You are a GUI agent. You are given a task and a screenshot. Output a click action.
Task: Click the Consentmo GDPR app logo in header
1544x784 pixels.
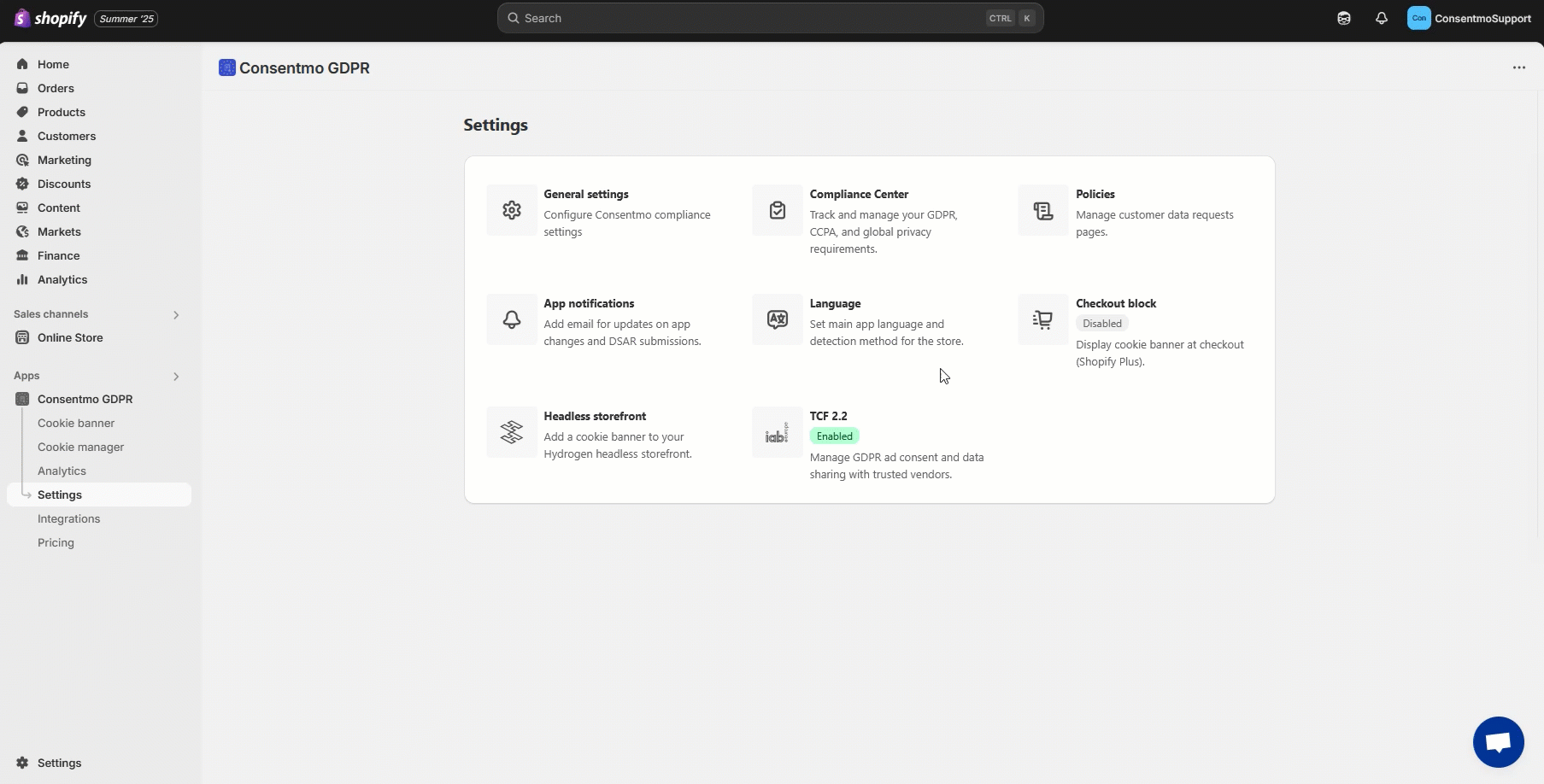(x=226, y=67)
